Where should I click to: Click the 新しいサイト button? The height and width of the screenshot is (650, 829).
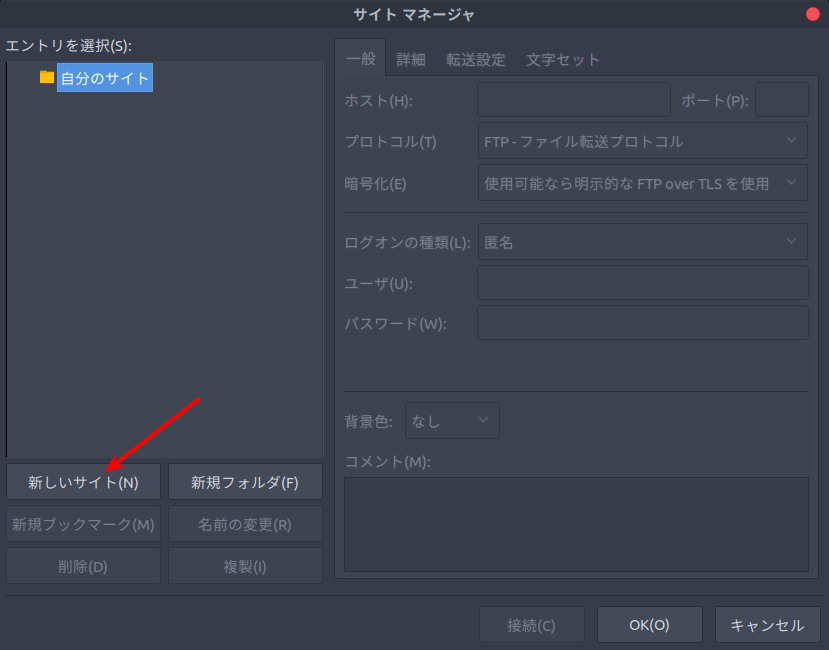[x=83, y=481]
